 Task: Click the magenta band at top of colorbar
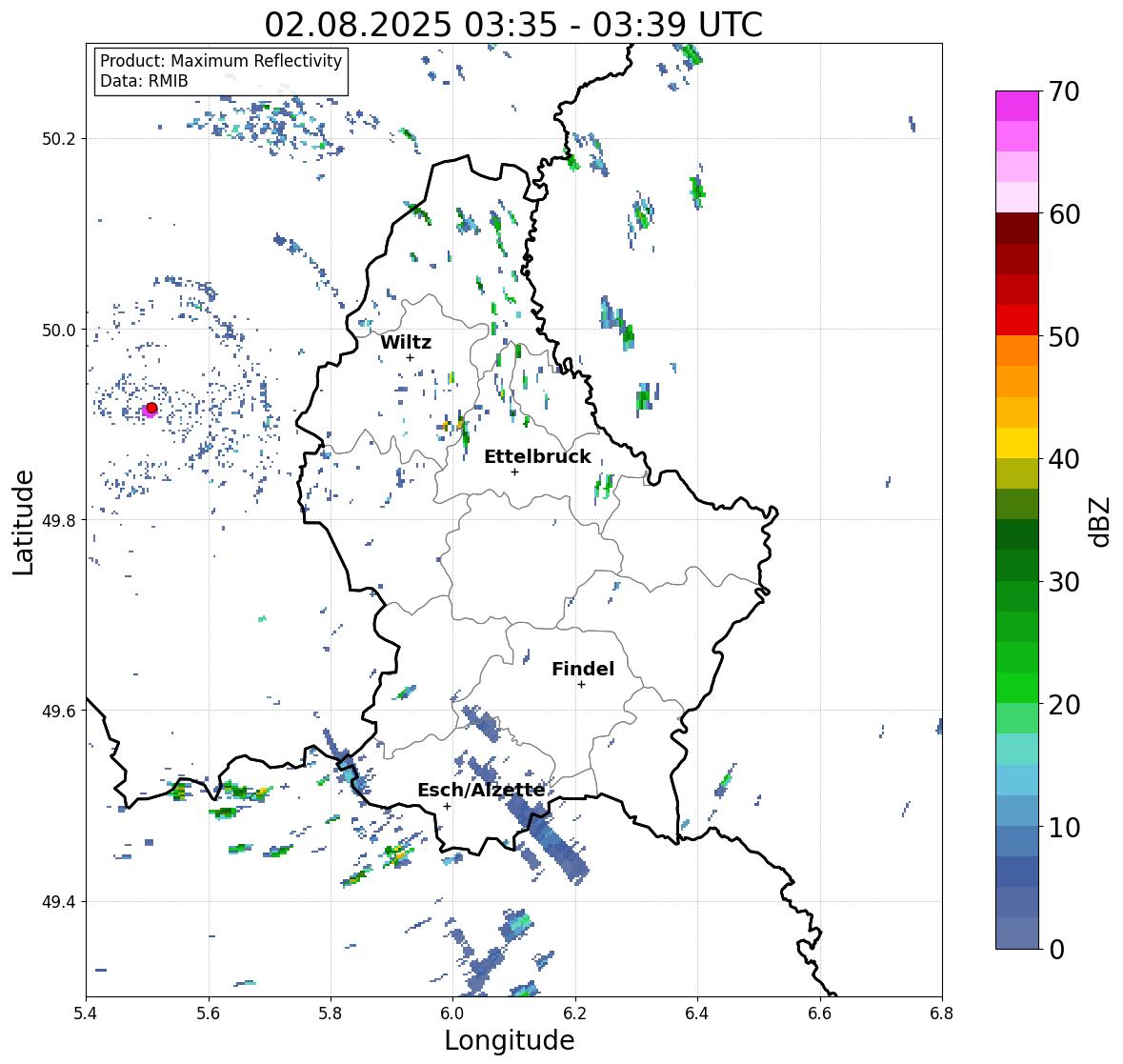(x=1017, y=106)
